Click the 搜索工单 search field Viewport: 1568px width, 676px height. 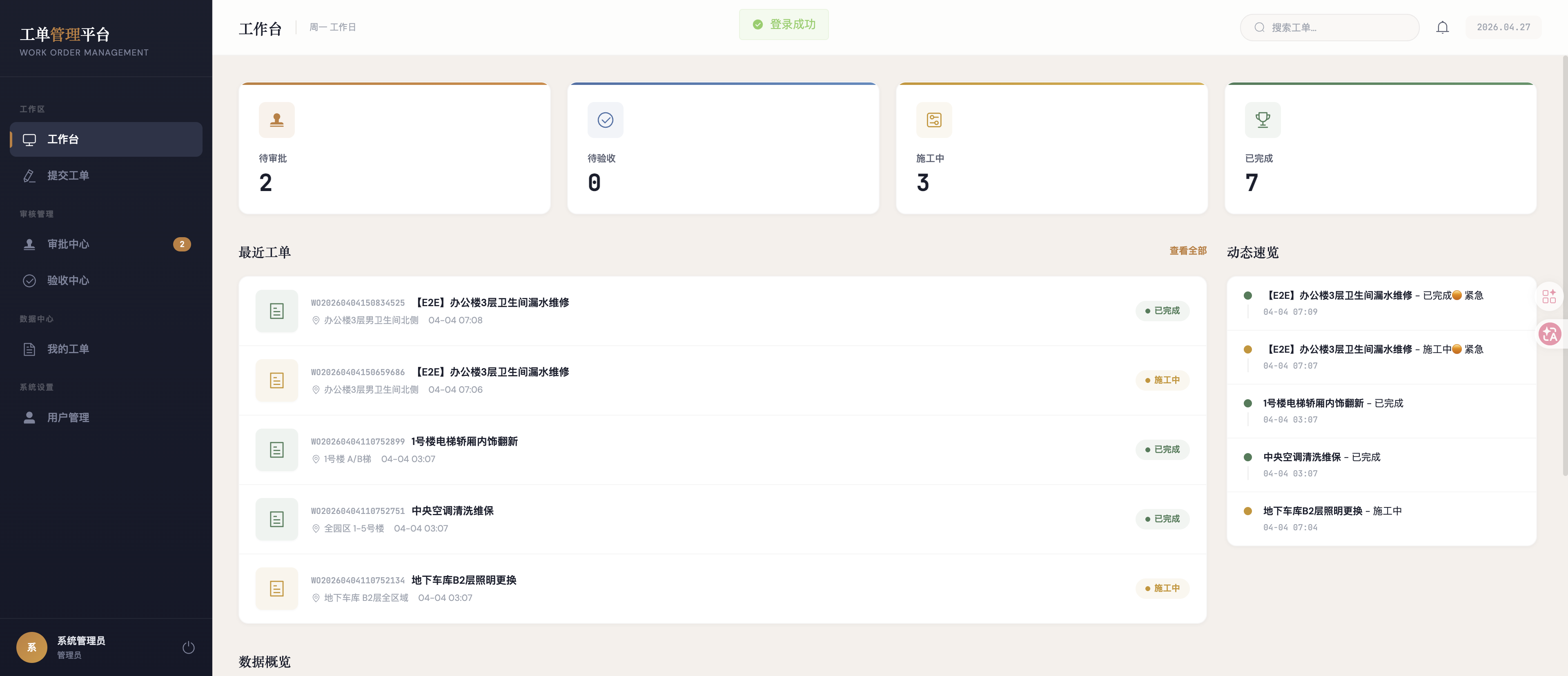point(1330,27)
